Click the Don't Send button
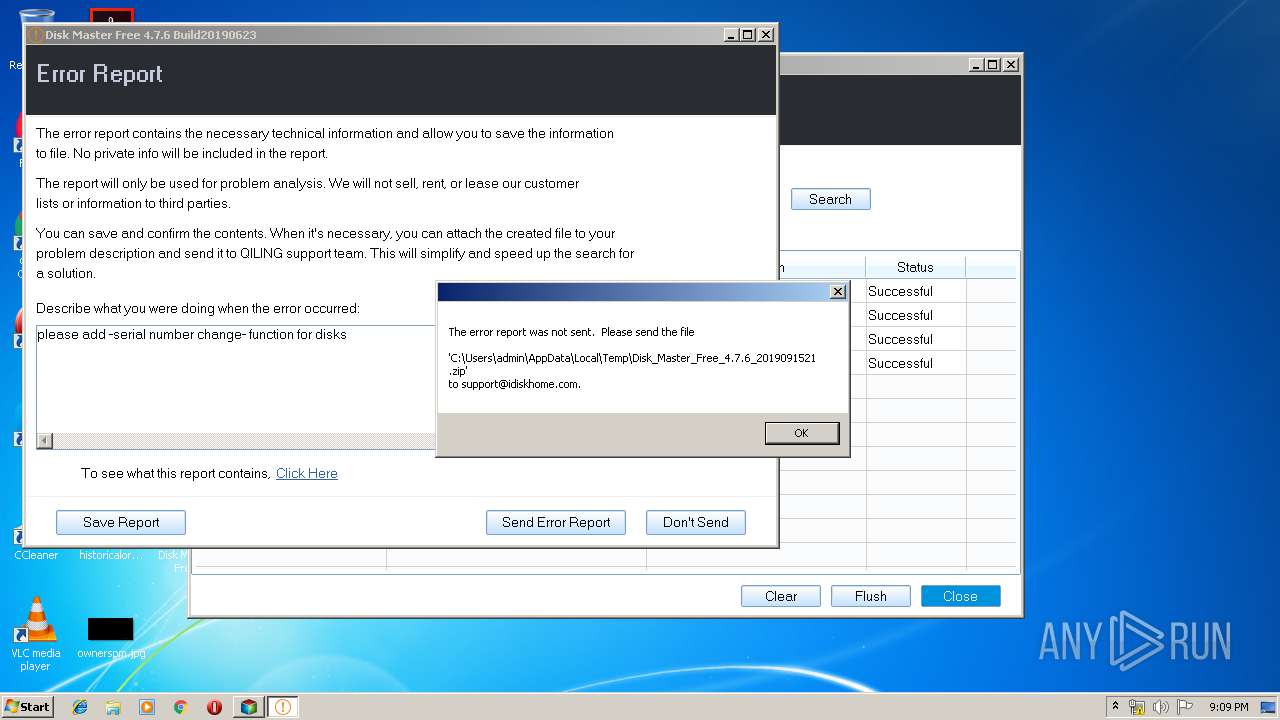This screenshot has height=720, width=1280. click(x=696, y=522)
